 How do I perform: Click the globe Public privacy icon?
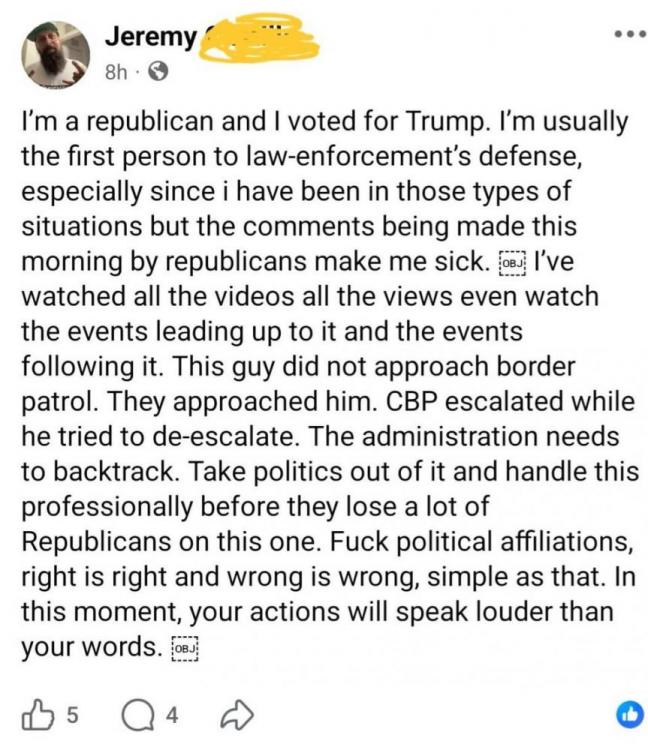point(158,72)
